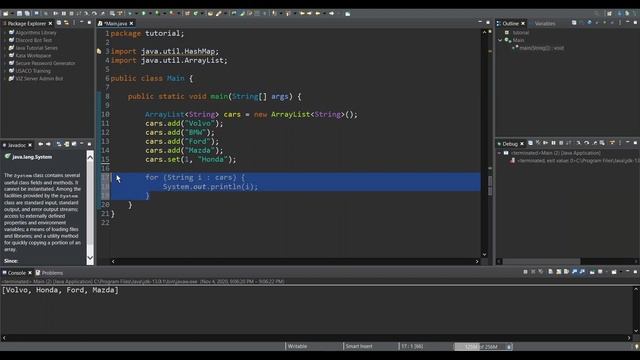Select the Outline tab
The height and width of the screenshot is (360, 640).
[510, 23]
